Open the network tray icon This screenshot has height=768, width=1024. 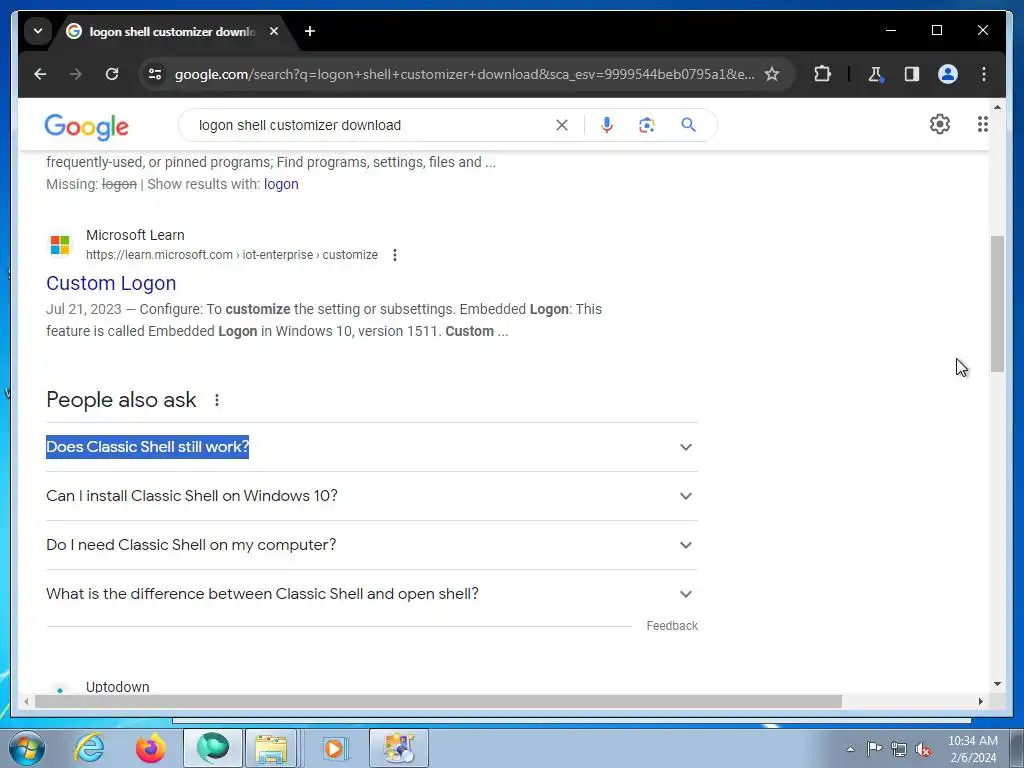click(x=899, y=749)
